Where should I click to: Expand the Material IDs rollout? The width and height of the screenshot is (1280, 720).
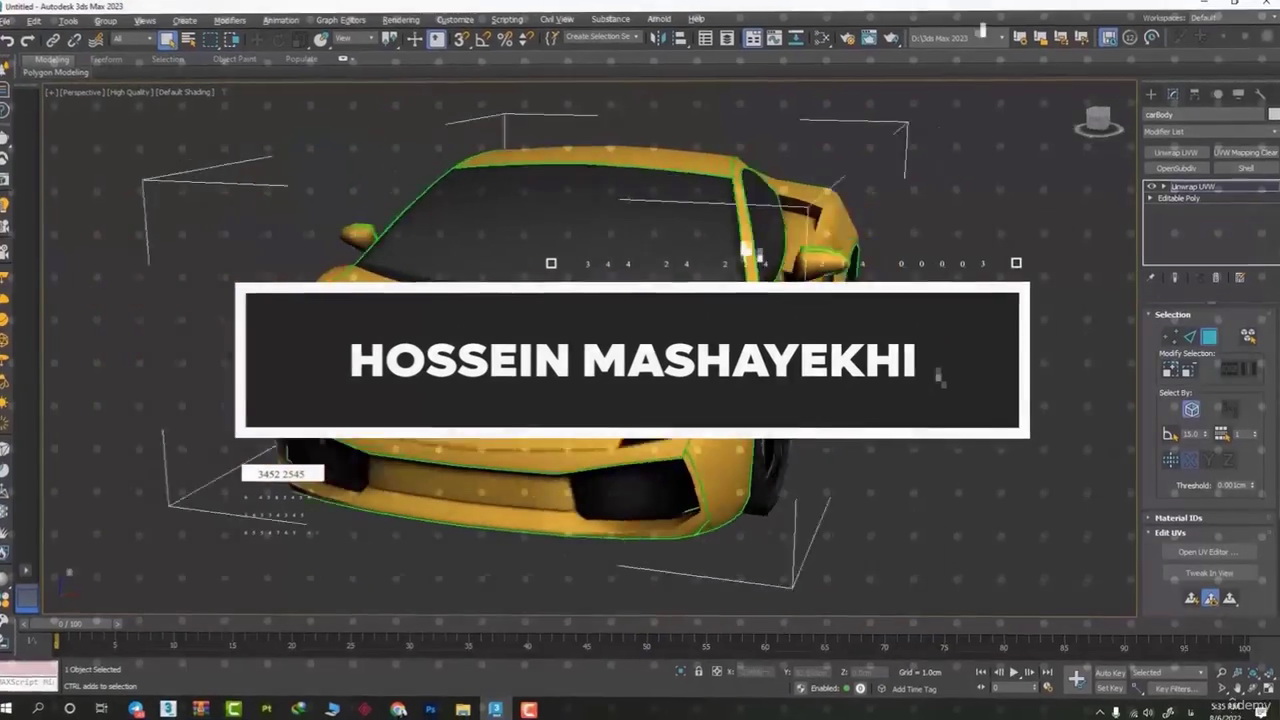click(1178, 518)
